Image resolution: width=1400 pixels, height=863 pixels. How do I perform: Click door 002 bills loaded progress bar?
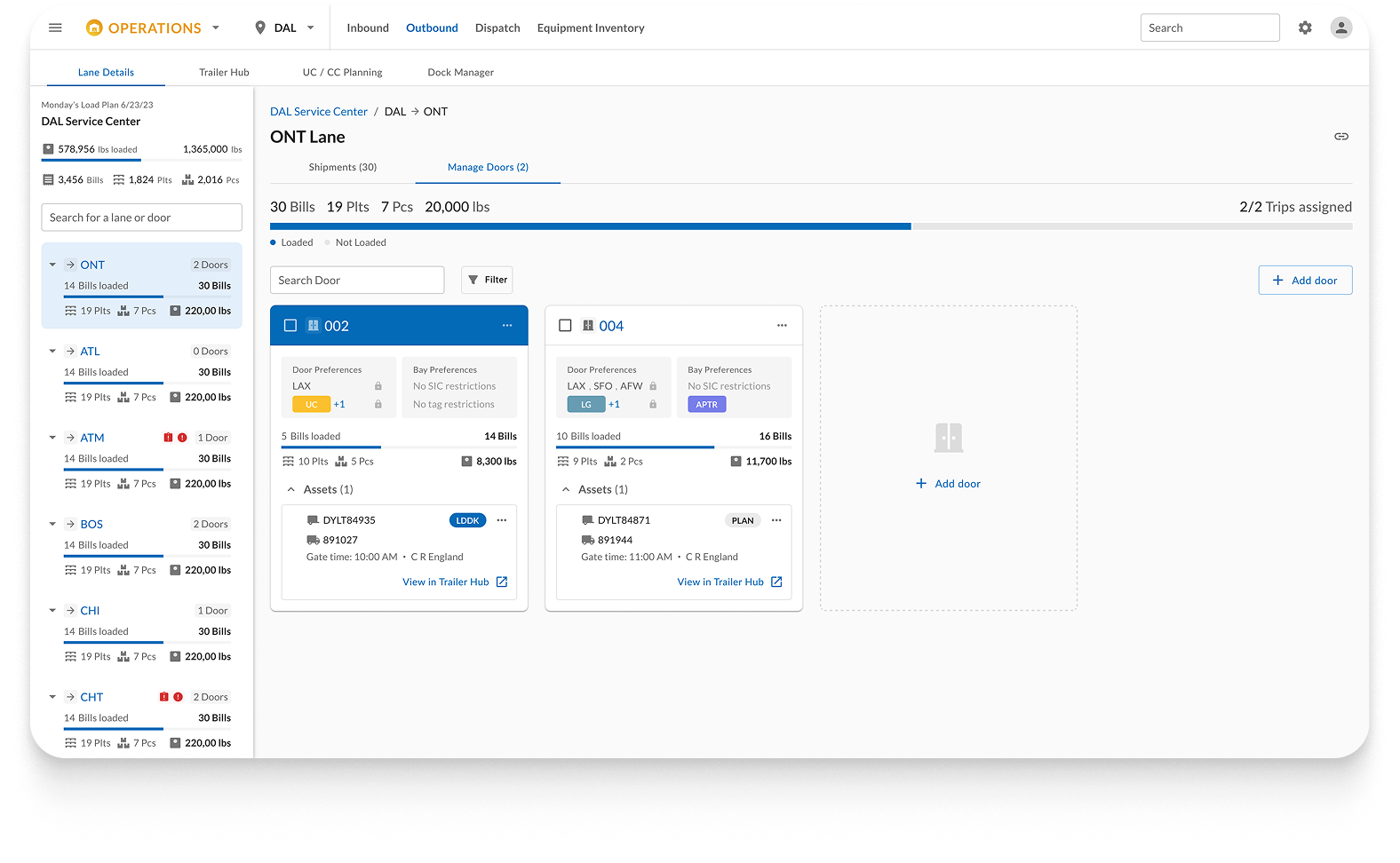[399, 447]
